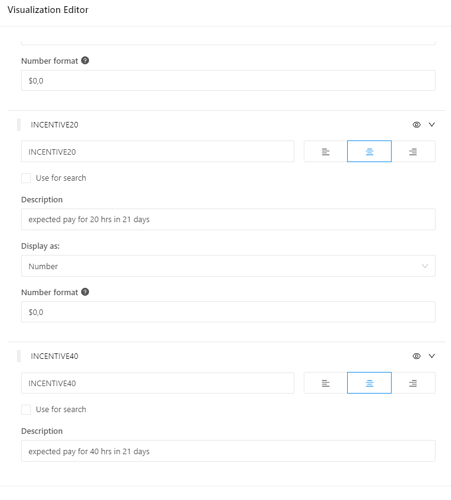
Task: Collapse the INCENTIVE40 section
Action: (x=432, y=356)
